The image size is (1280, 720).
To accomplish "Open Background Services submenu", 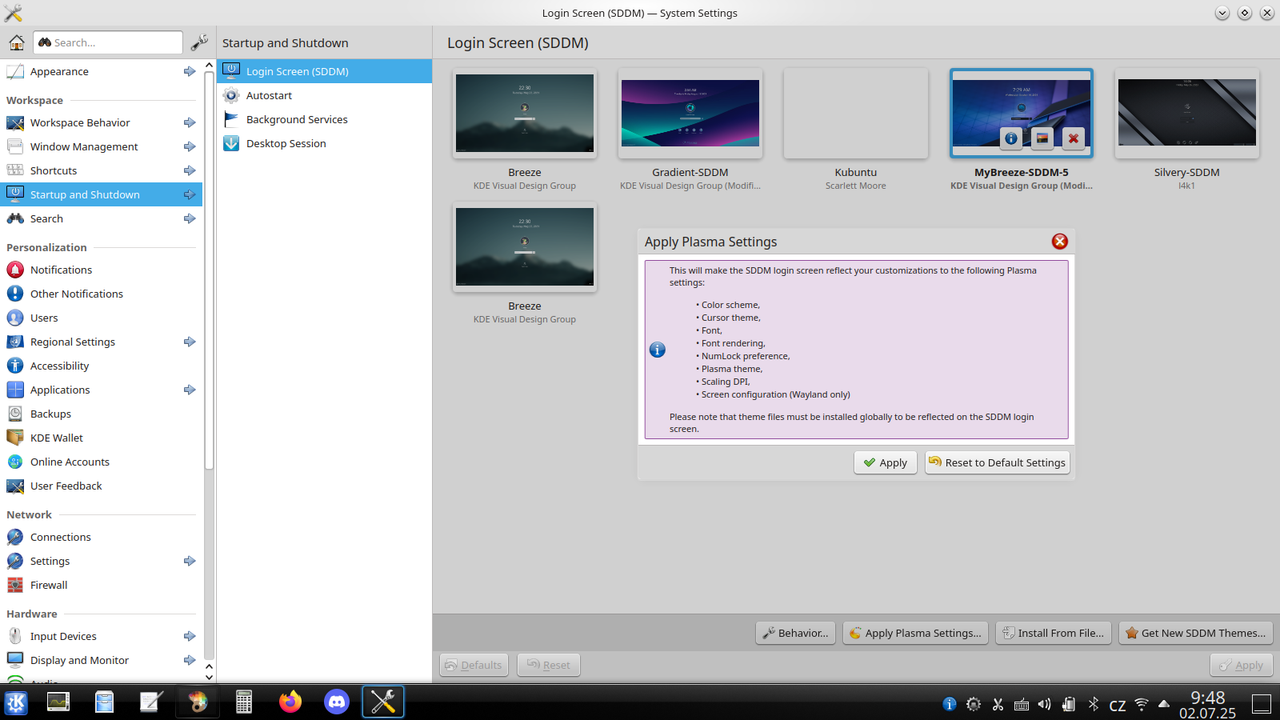I will (x=325, y=119).
